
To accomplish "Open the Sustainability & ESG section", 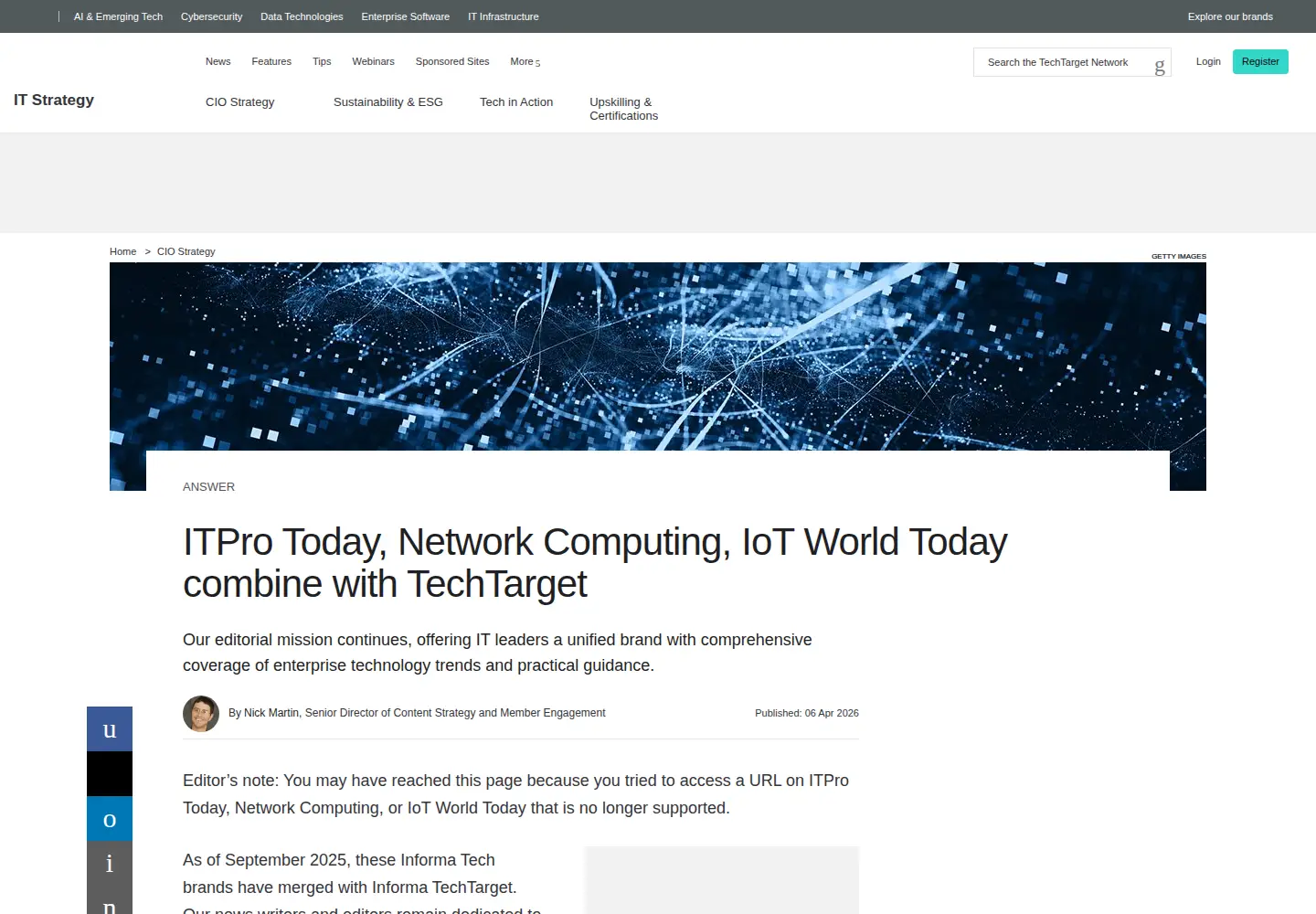I will 387,102.
